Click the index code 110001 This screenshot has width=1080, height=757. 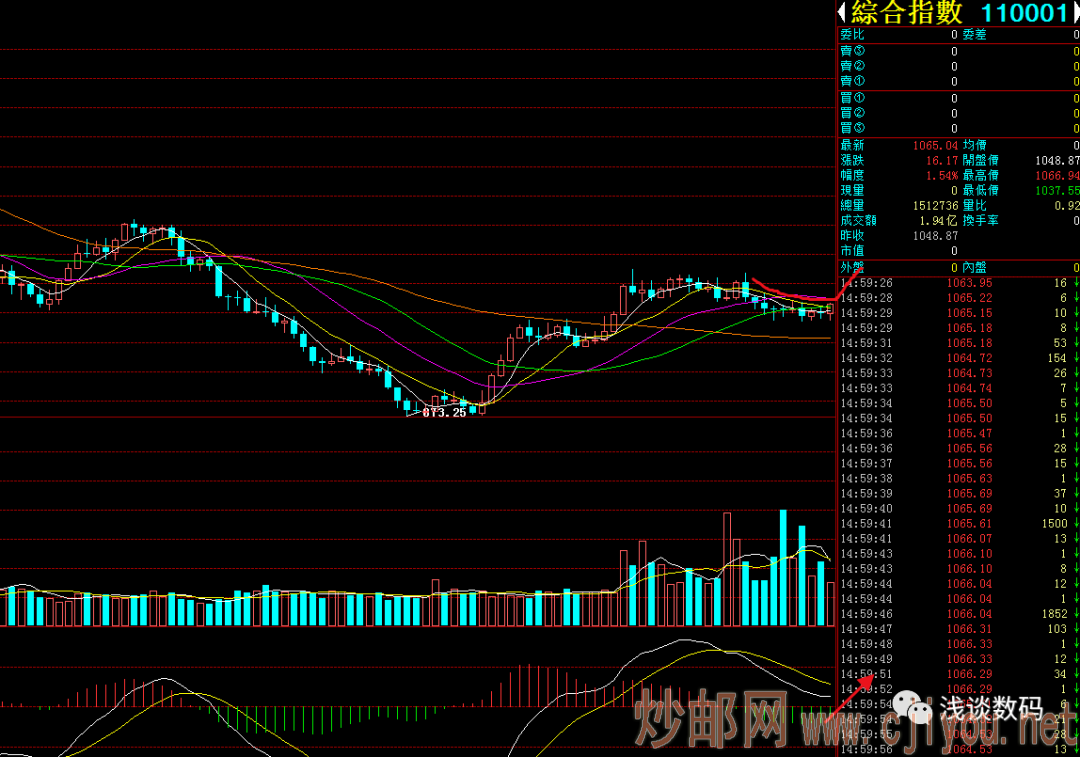pos(1024,13)
